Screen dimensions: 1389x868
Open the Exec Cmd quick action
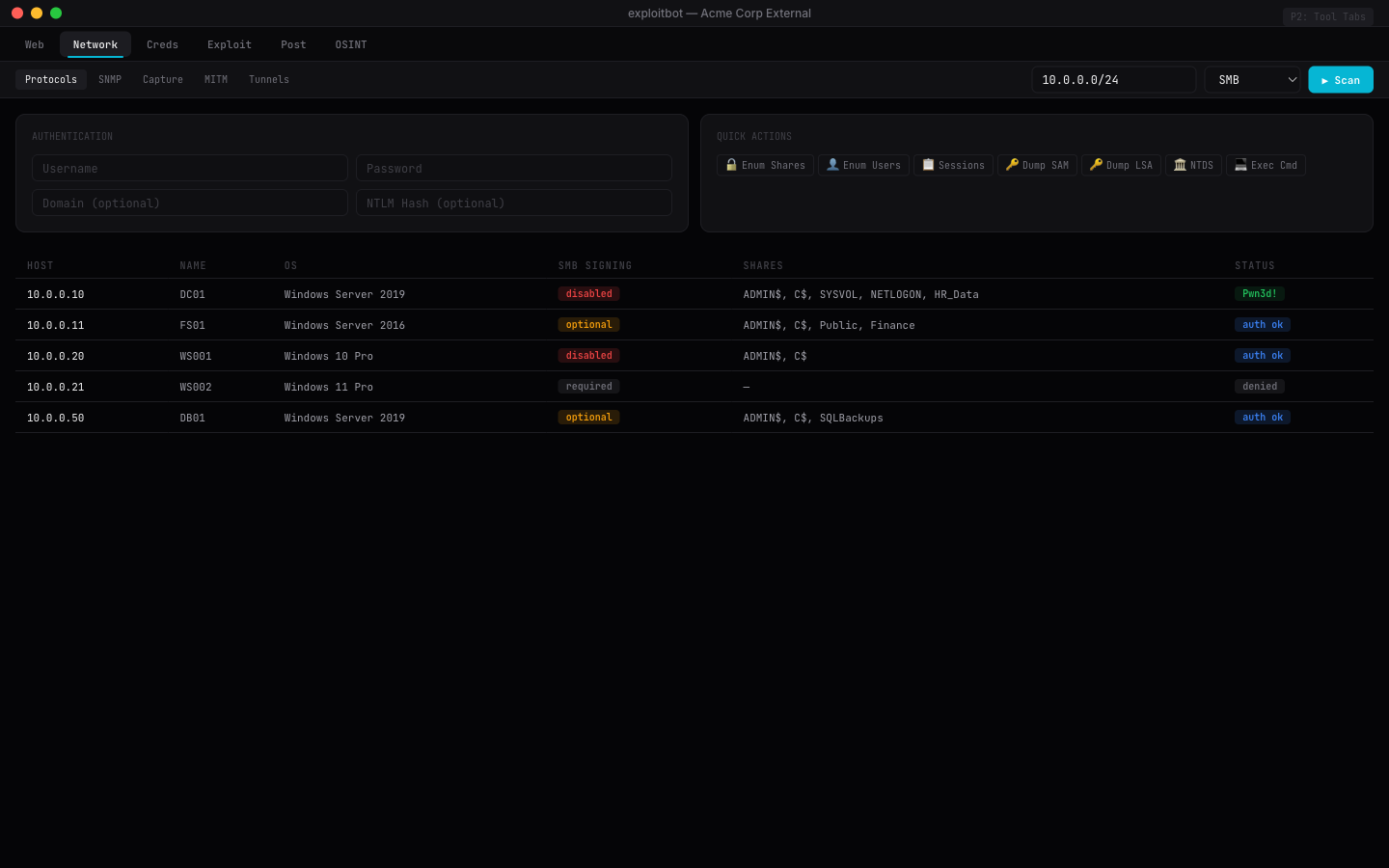(x=1266, y=165)
